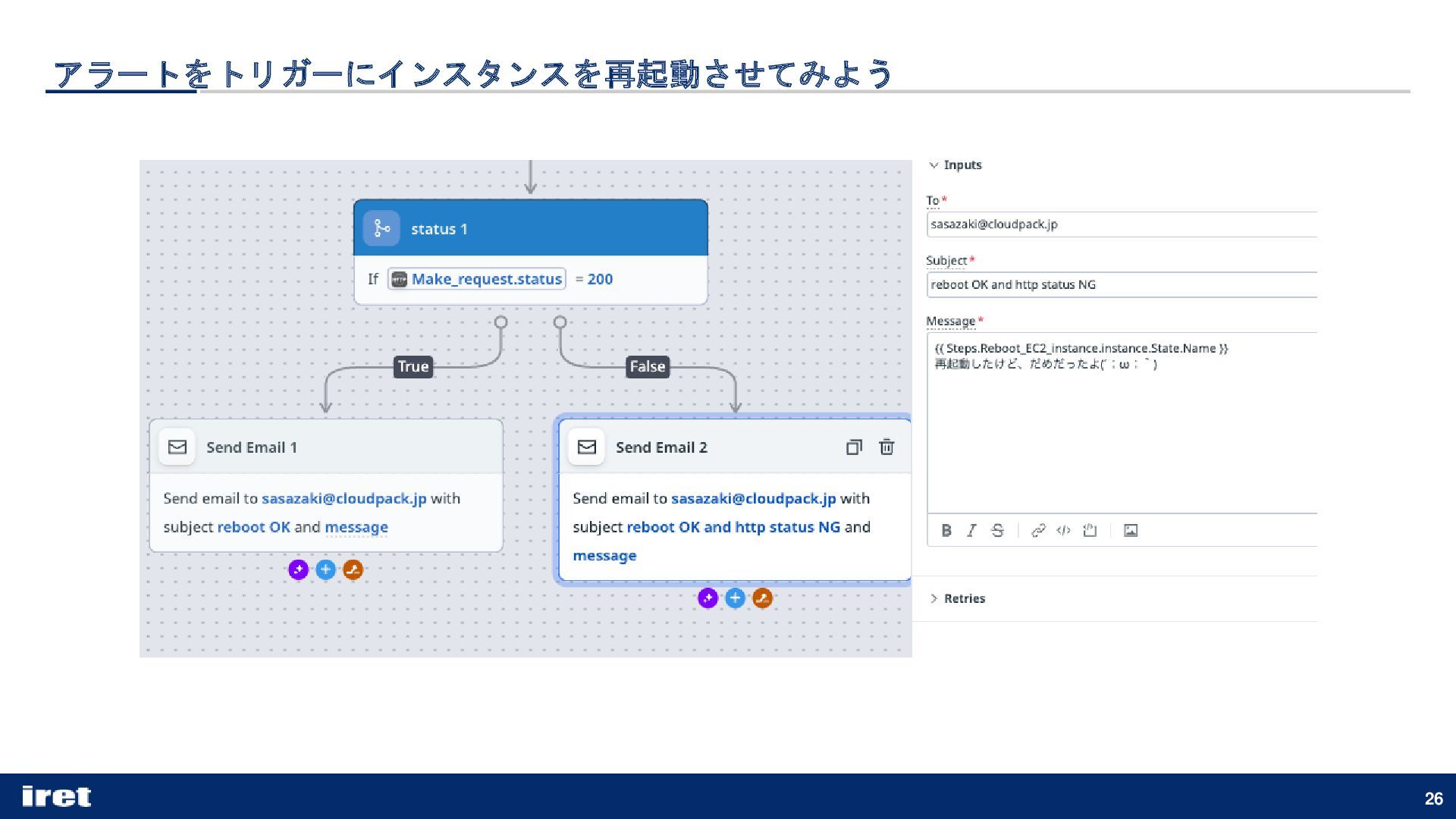Select the Send Email 1 step title
Screen dimensions: 1456x819
tap(252, 447)
